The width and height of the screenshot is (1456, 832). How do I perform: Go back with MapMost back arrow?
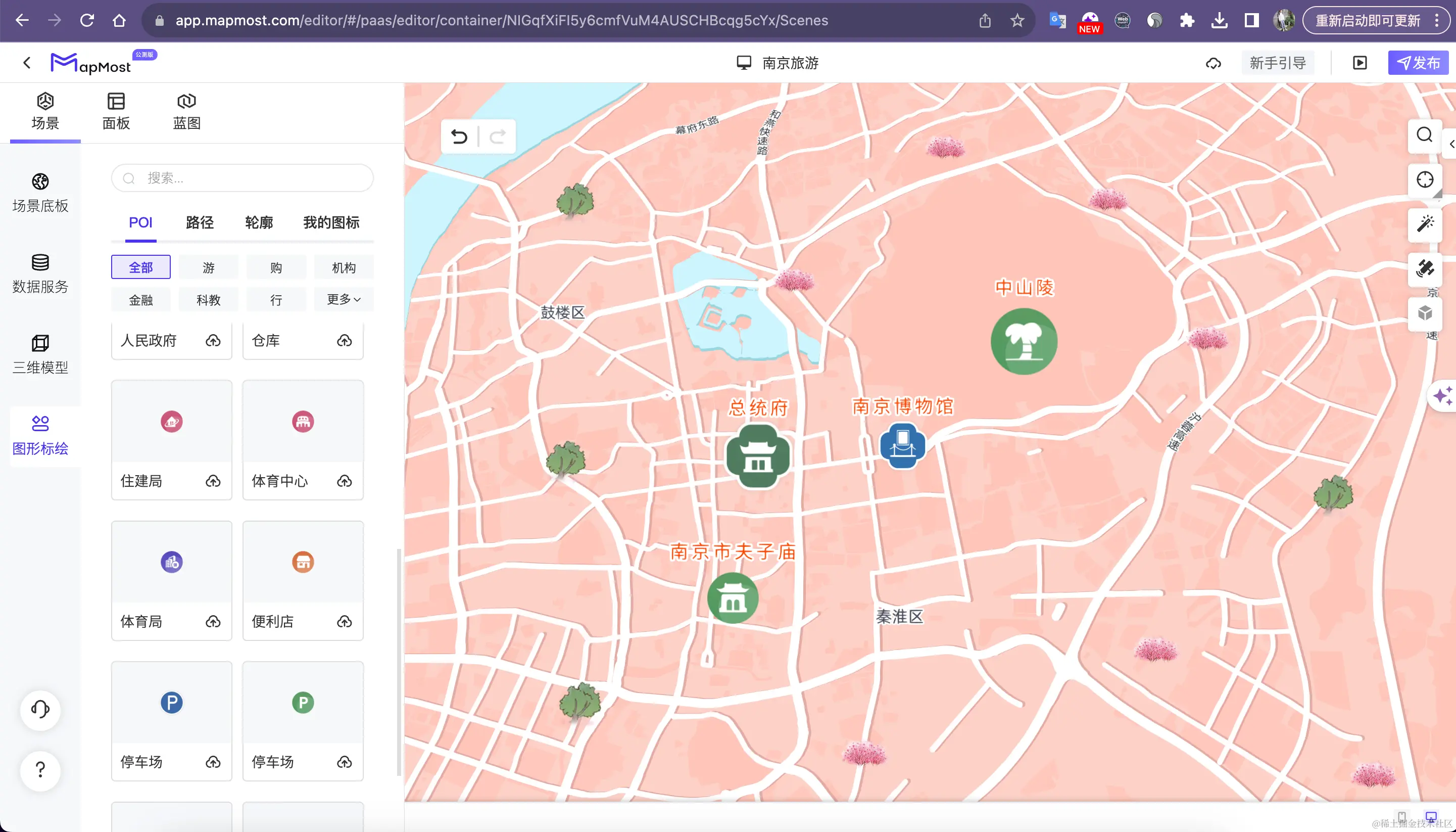(27, 63)
